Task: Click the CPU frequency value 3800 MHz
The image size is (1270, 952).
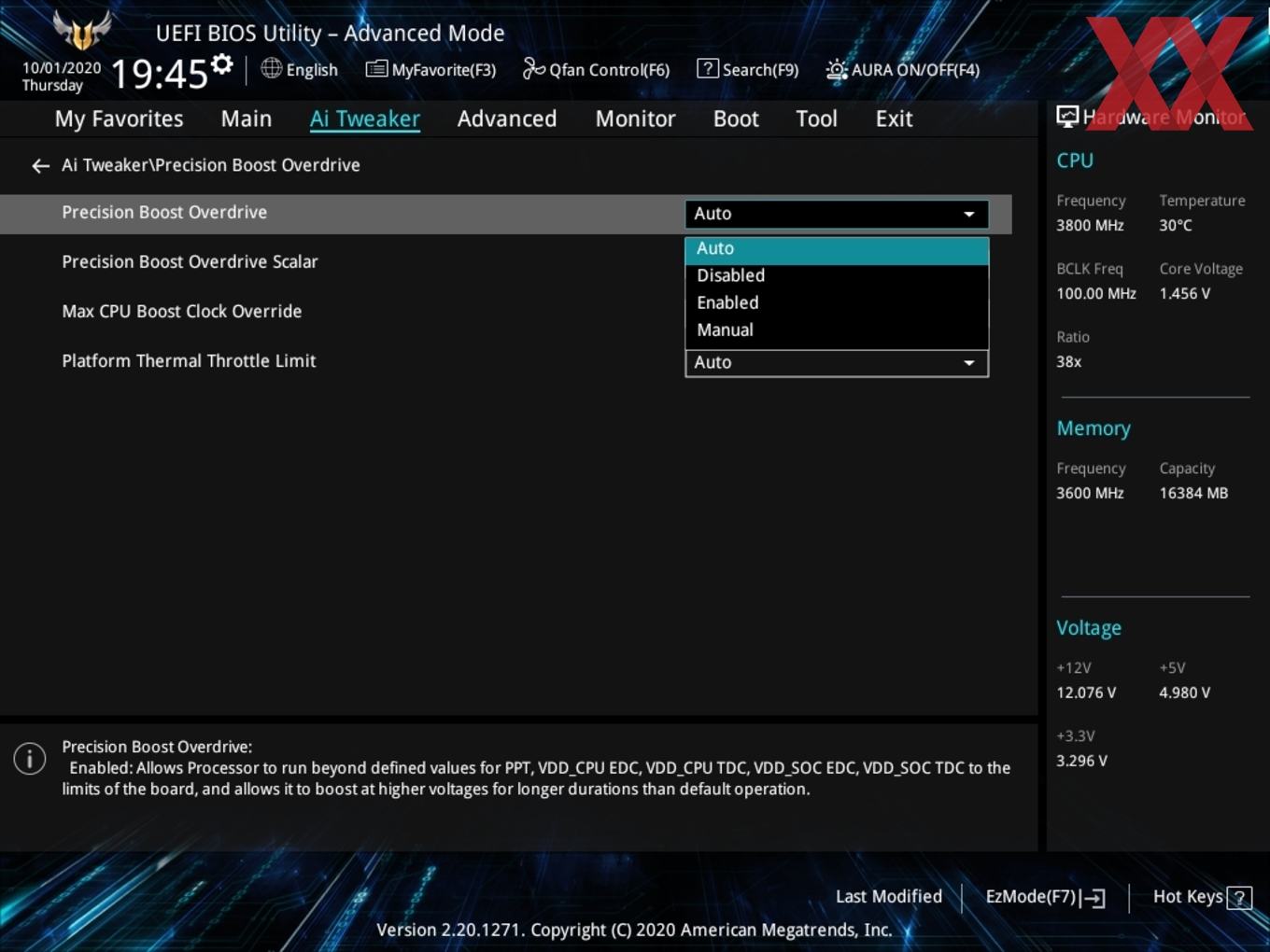Action: tap(1090, 226)
